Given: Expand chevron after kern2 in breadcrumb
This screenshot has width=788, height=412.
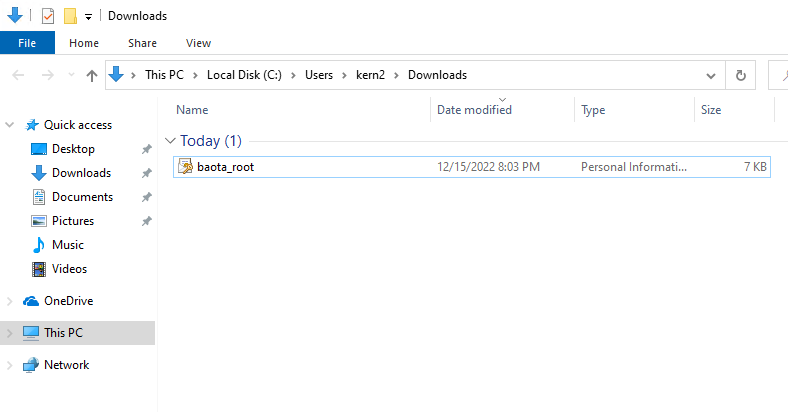Looking at the screenshot, I should [397, 75].
